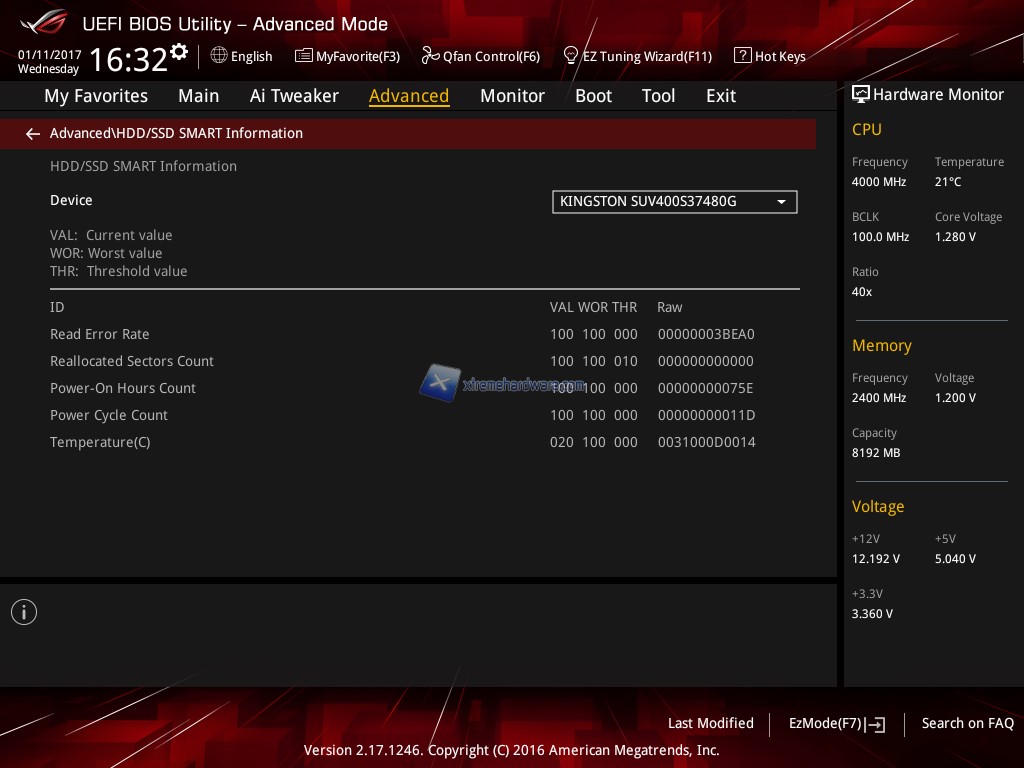
Task: Click the back arrow in the breadcrumb bar
Action: click(x=33, y=134)
